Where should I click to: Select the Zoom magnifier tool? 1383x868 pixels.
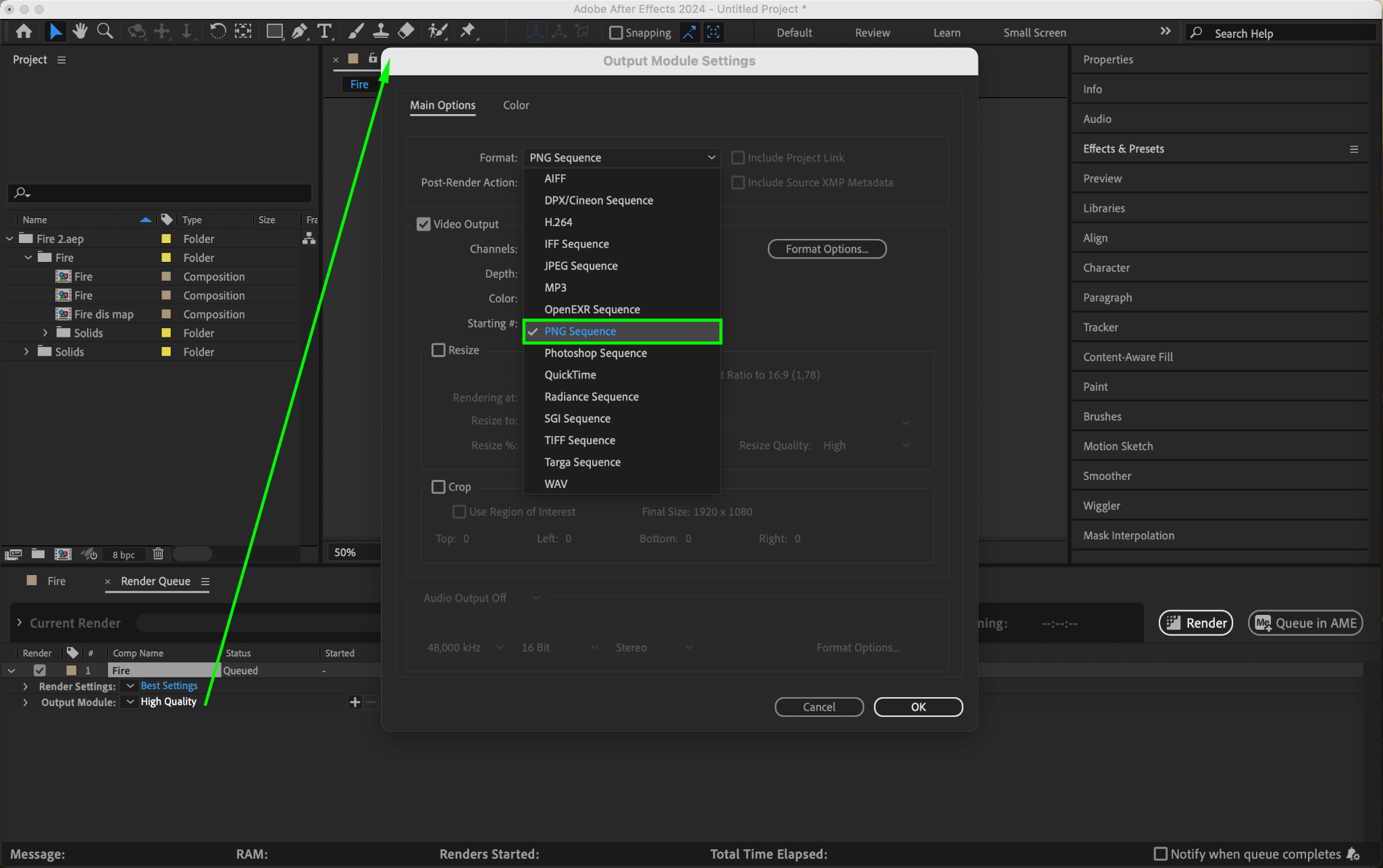point(105,31)
